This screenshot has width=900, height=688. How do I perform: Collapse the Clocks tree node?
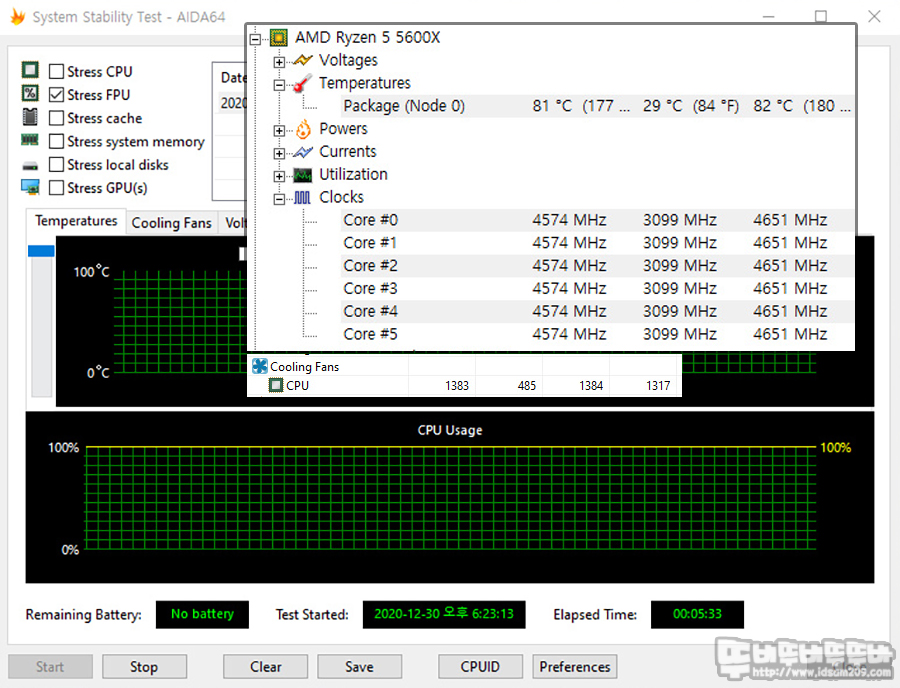[x=279, y=199]
